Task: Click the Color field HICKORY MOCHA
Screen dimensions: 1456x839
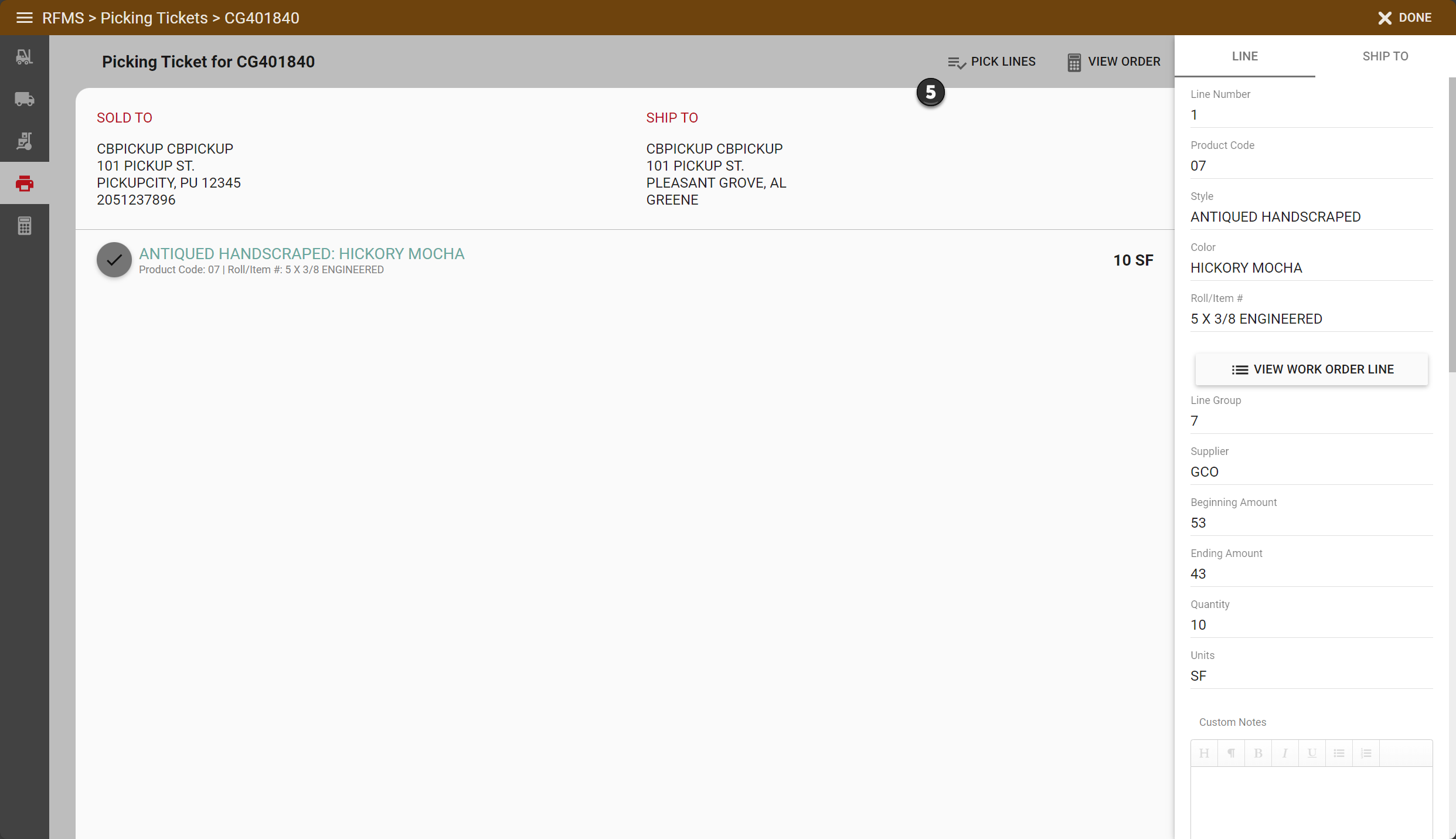Action: pyautogui.click(x=1311, y=268)
